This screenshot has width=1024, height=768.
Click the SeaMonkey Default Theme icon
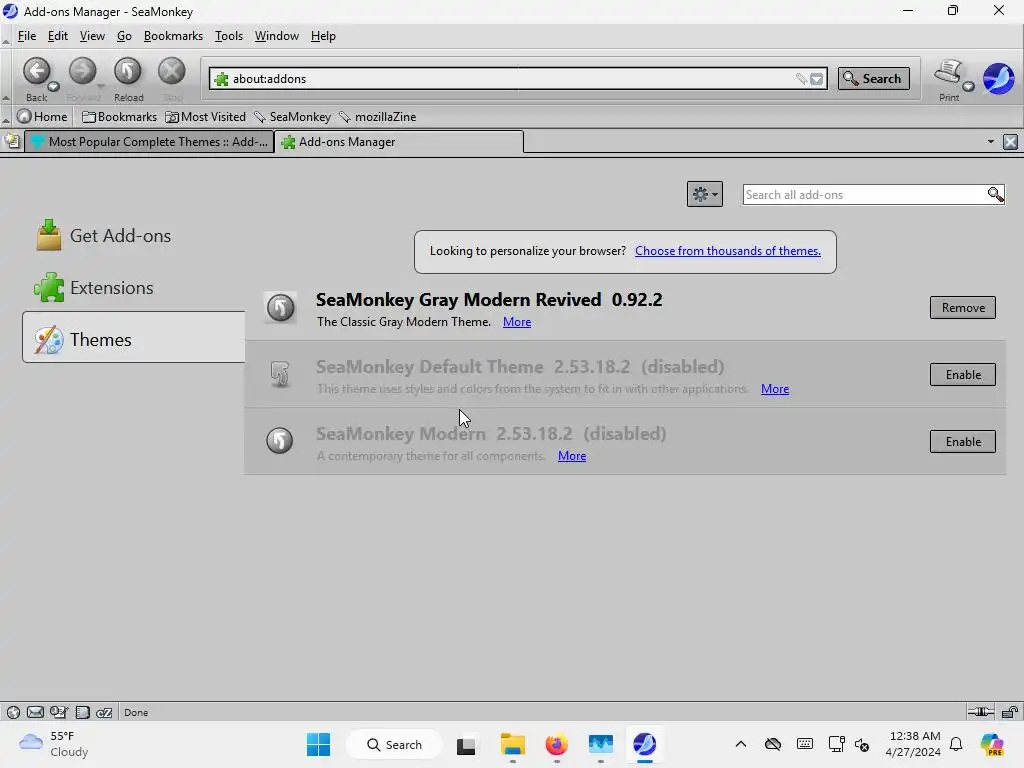tap(280, 375)
